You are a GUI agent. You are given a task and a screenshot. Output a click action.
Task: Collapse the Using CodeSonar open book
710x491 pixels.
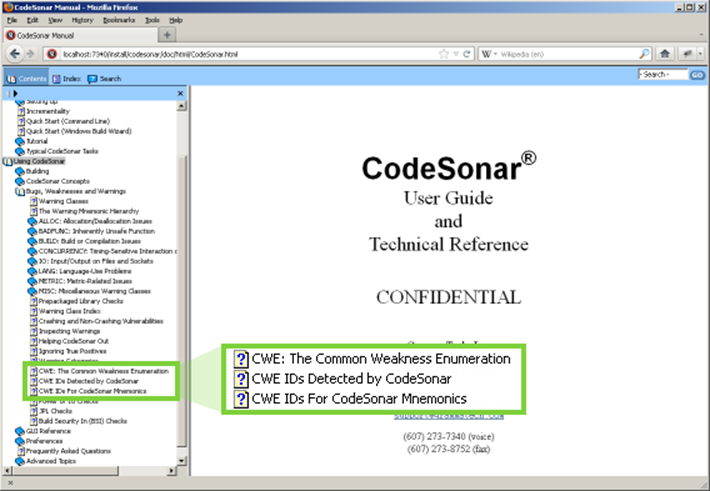pyautogui.click(x=8, y=161)
